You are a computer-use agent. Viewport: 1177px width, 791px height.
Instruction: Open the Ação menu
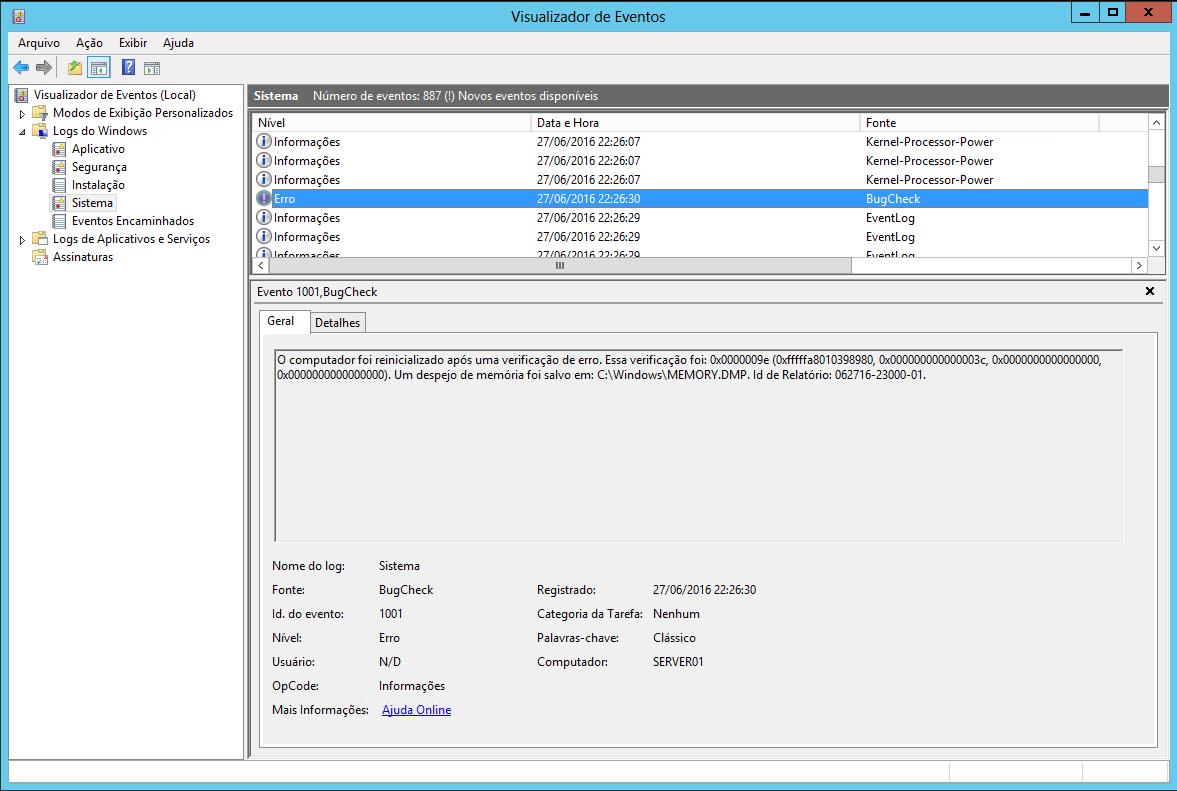click(89, 43)
